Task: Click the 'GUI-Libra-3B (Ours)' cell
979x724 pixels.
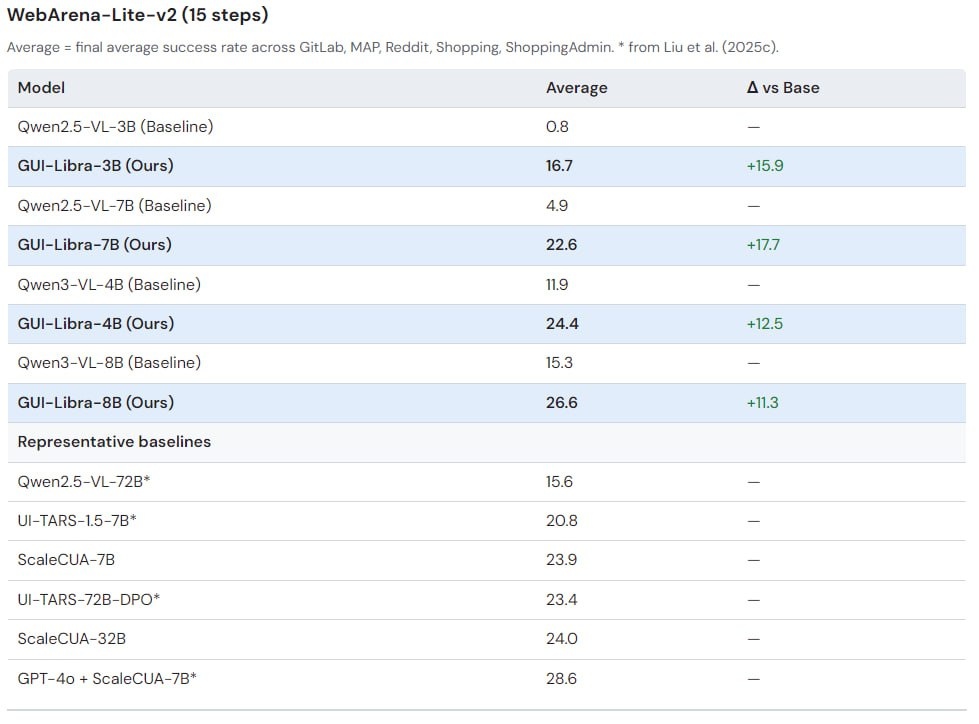Action: point(96,166)
